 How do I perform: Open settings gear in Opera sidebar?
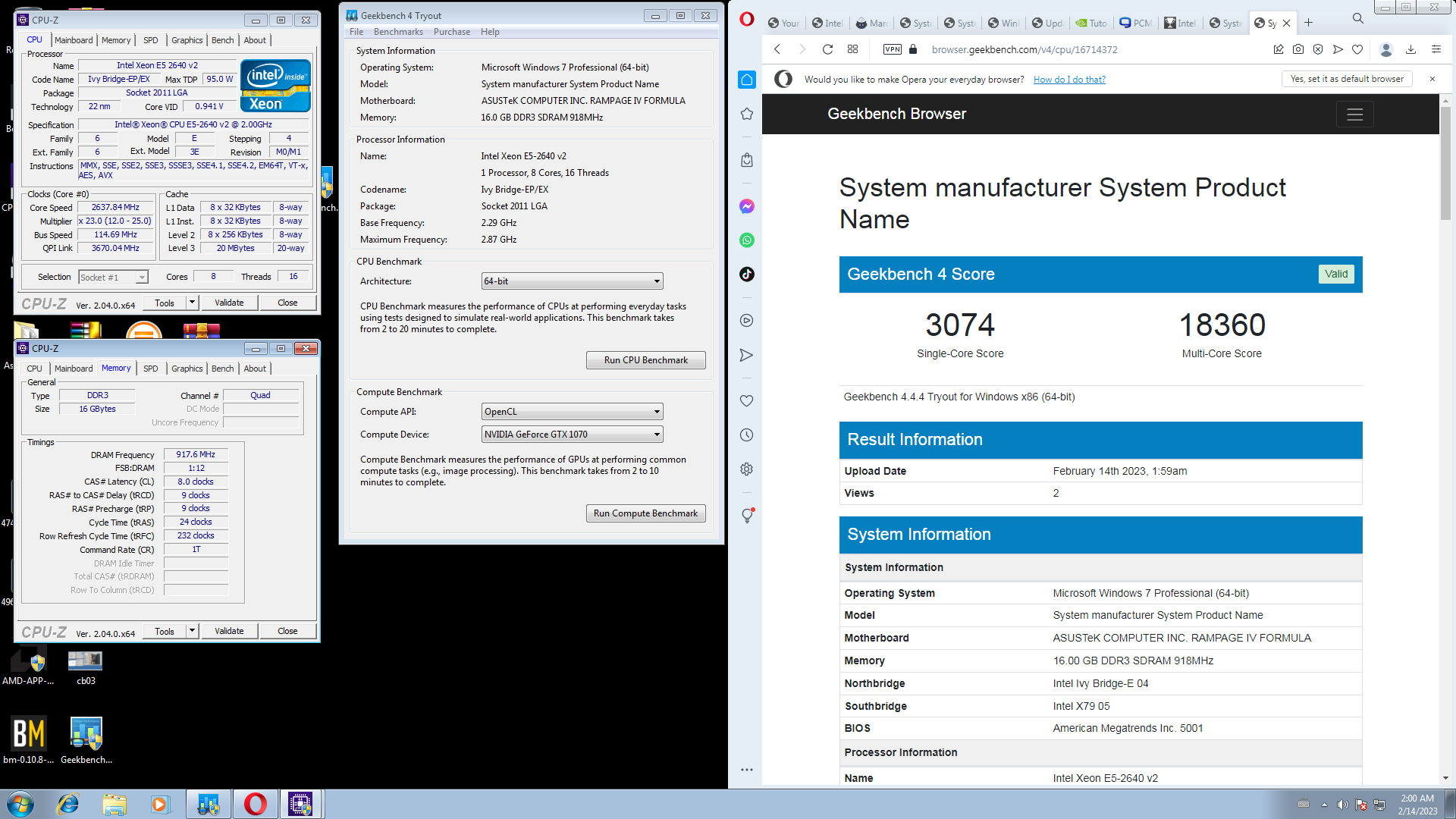pyautogui.click(x=747, y=469)
